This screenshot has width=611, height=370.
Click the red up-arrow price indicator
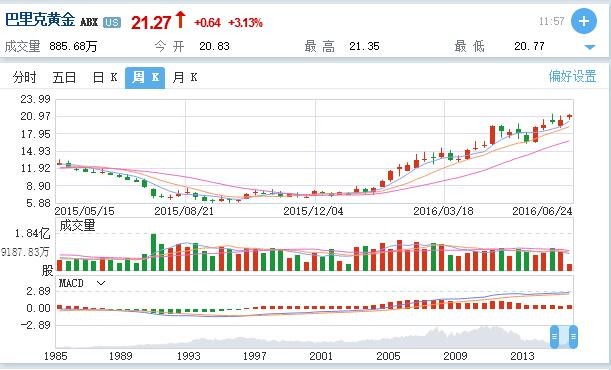coord(180,19)
